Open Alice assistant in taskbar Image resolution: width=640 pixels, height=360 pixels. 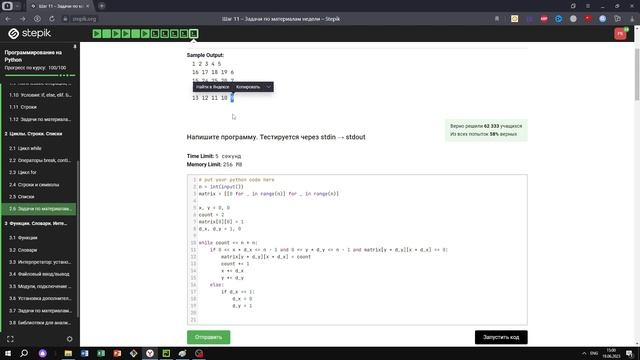coord(42,353)
